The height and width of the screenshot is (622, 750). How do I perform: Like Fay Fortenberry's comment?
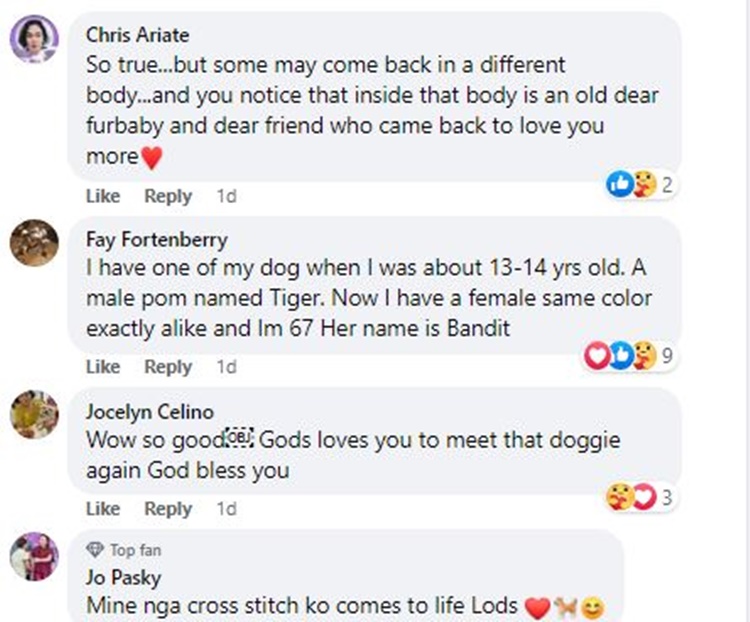point(102,367)
